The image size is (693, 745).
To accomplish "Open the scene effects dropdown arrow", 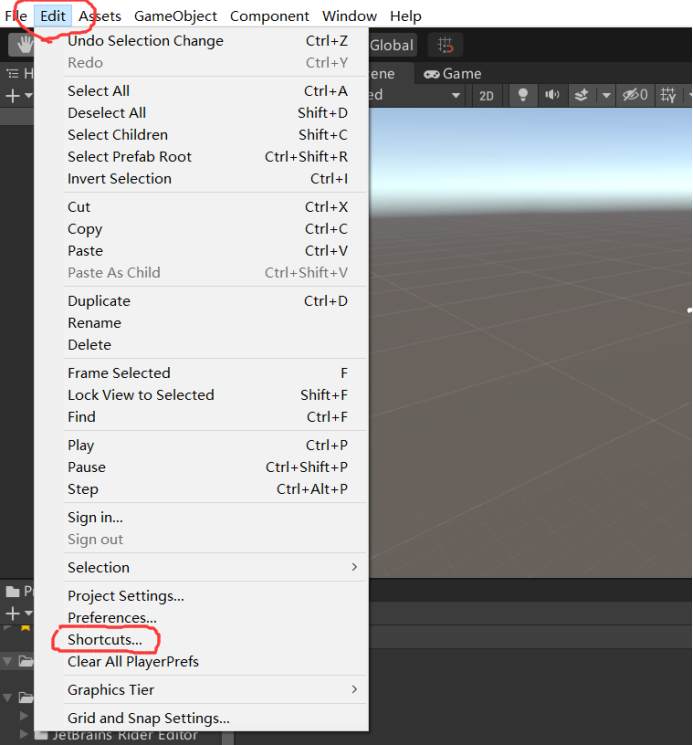I will 606,96.
